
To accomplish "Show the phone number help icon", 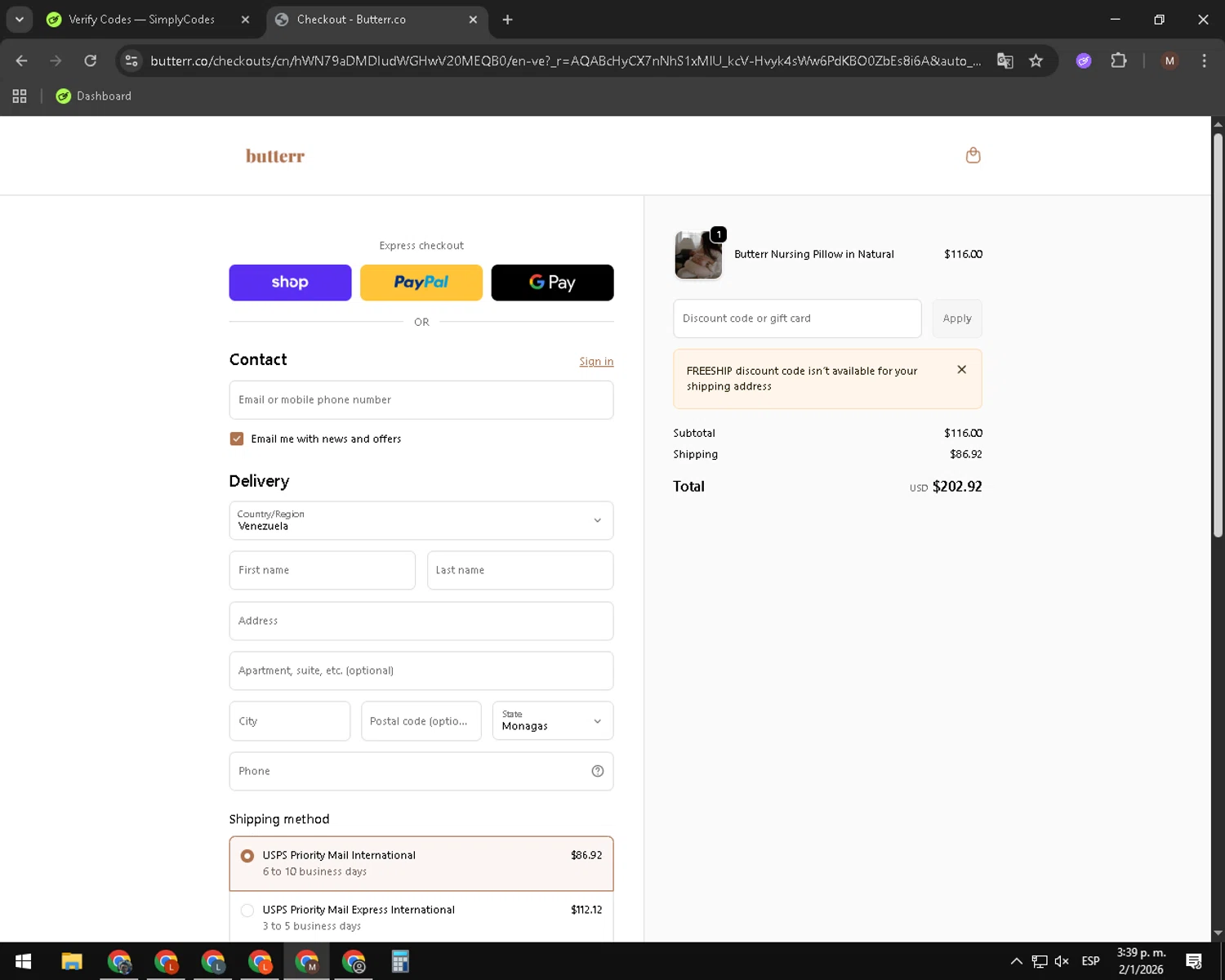I will pos(598,771).
